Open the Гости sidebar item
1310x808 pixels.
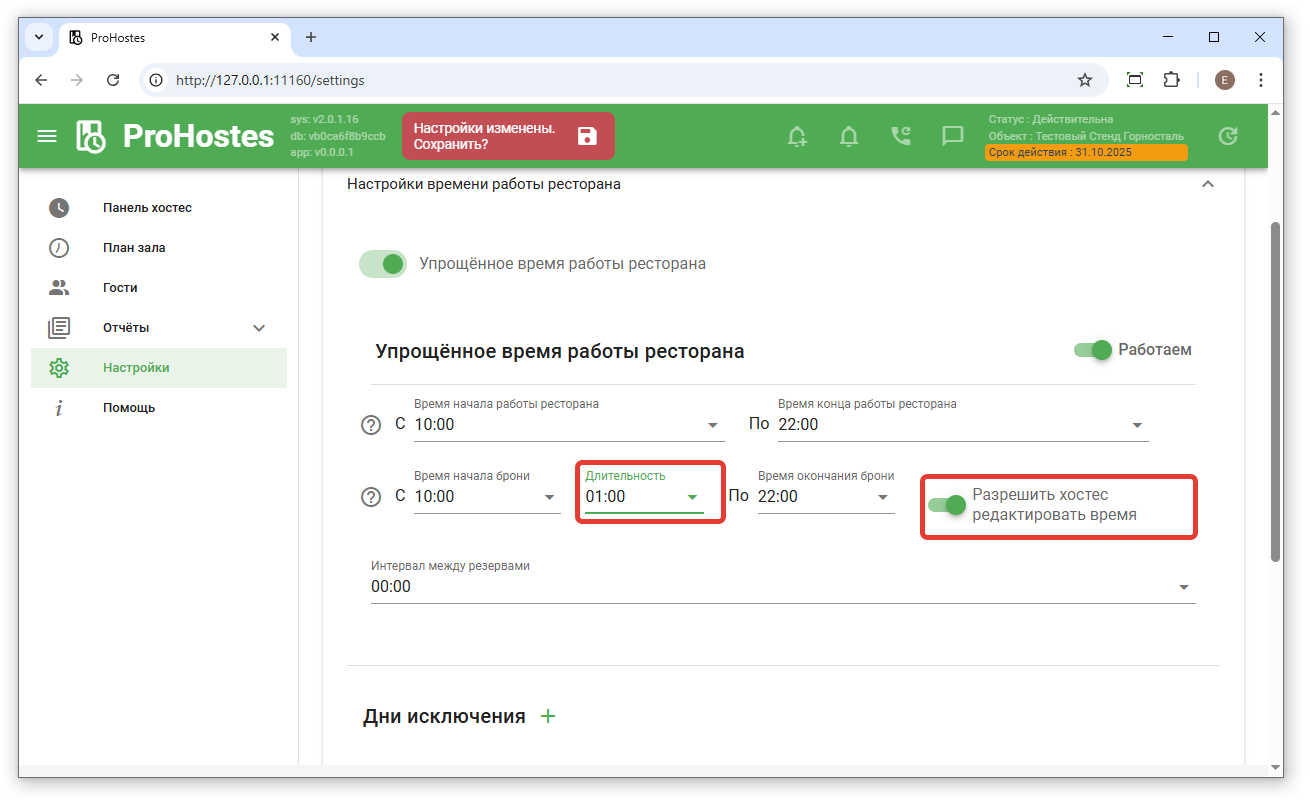(119, 288)
